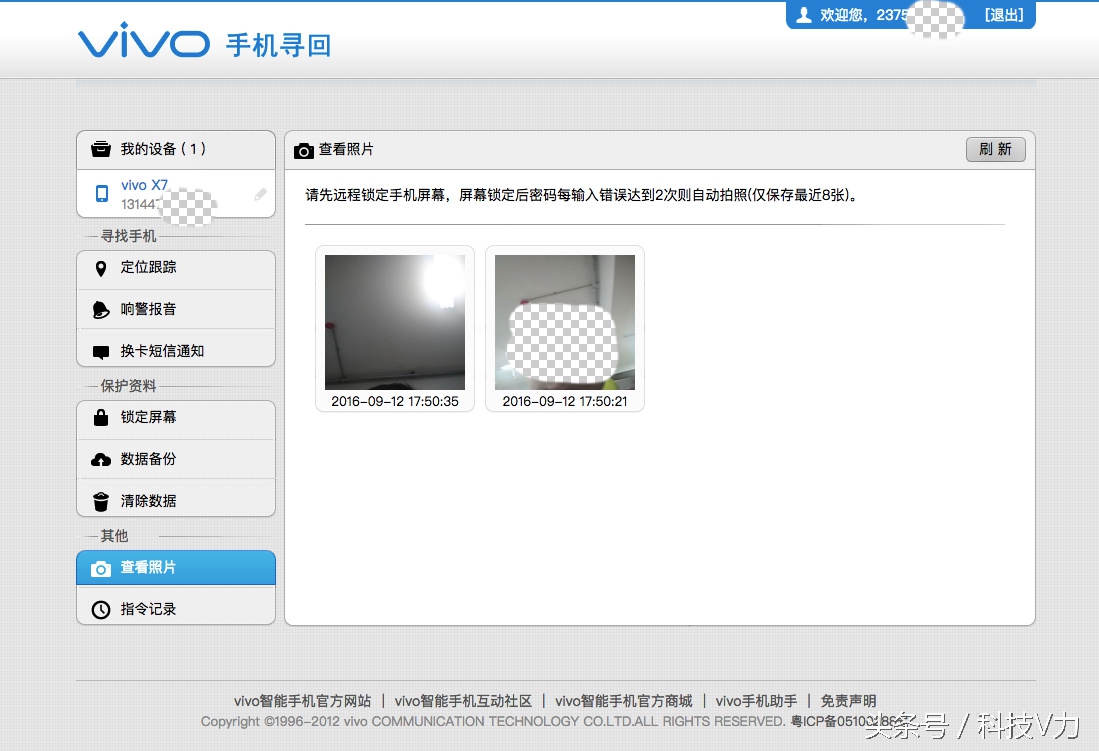Click the 我的设备 device list icon

coord(100,148)
